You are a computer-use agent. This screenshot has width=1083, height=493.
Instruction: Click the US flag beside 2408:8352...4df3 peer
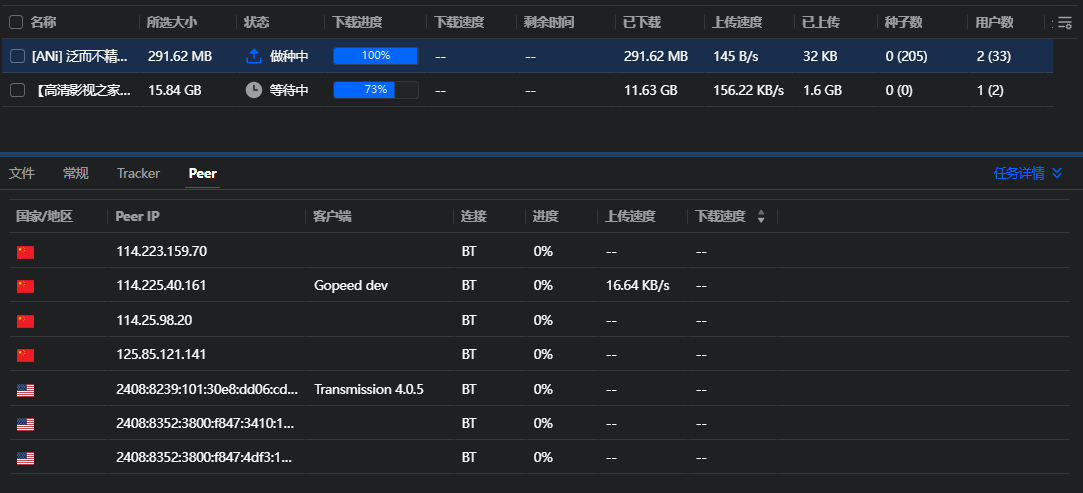tap(26, 458)
